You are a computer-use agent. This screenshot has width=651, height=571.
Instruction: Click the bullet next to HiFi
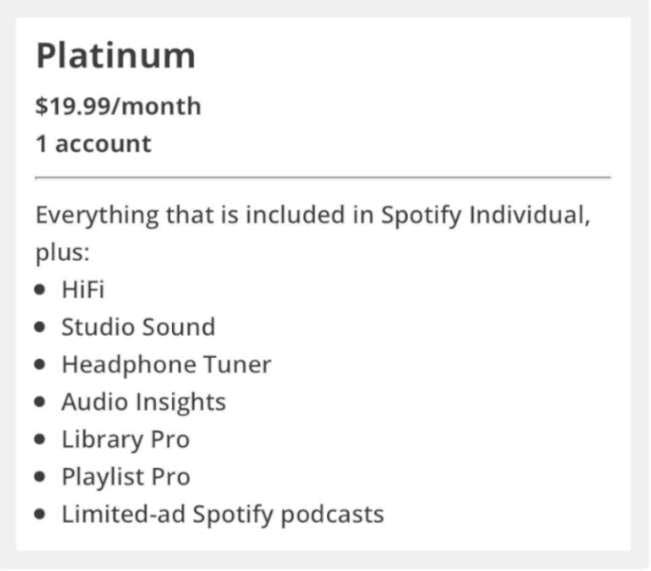pos(40,289)
